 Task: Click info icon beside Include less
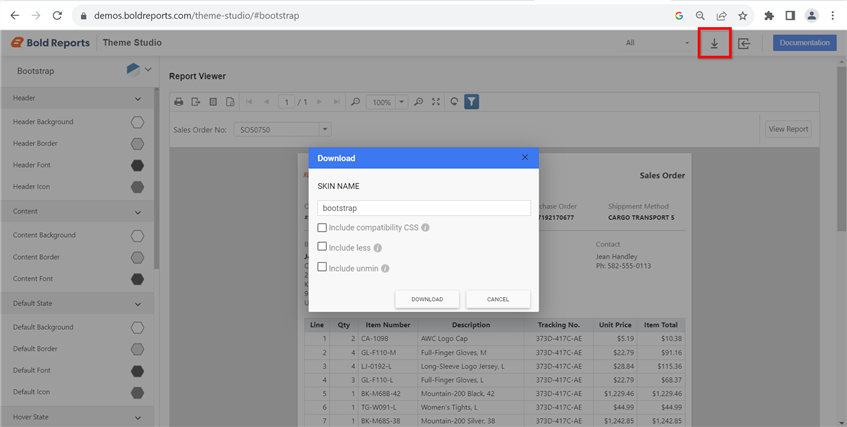[x=378, y=248]
